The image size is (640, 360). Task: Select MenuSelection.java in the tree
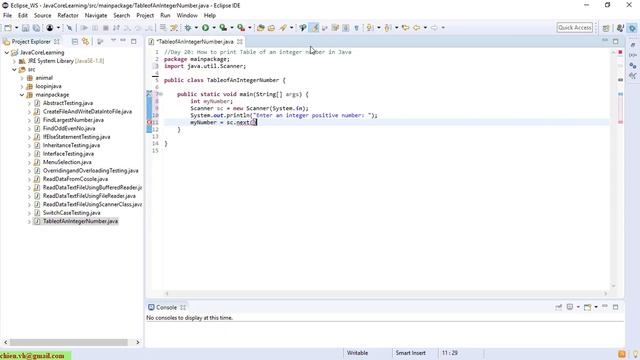coord(67,162)
